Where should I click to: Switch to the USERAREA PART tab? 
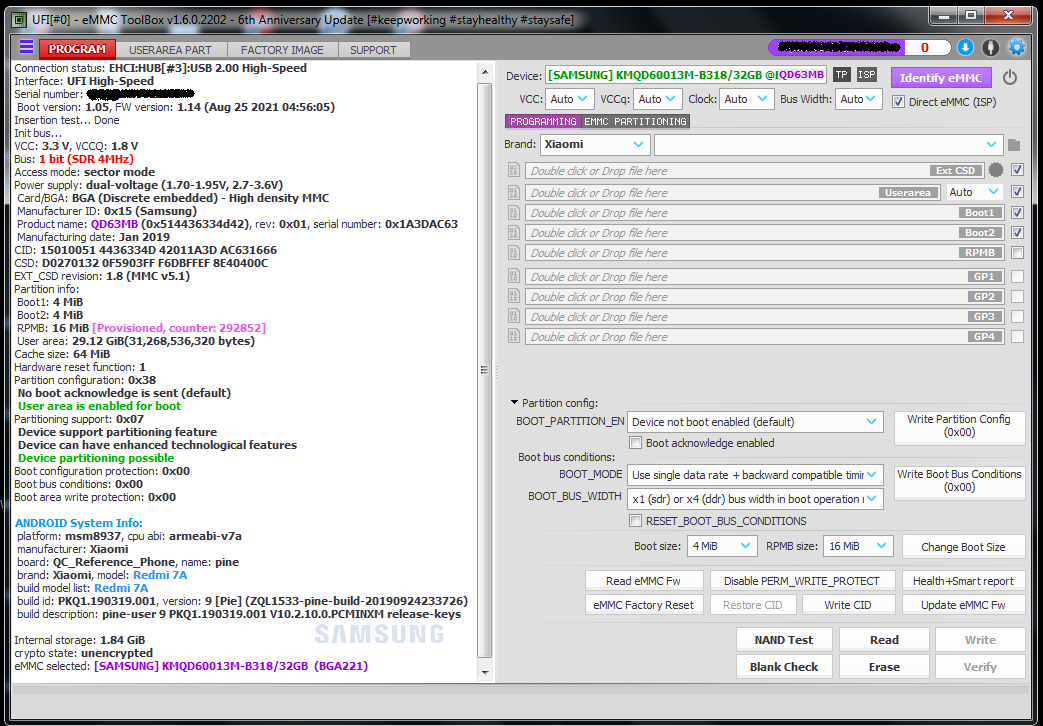coord(170,50)
